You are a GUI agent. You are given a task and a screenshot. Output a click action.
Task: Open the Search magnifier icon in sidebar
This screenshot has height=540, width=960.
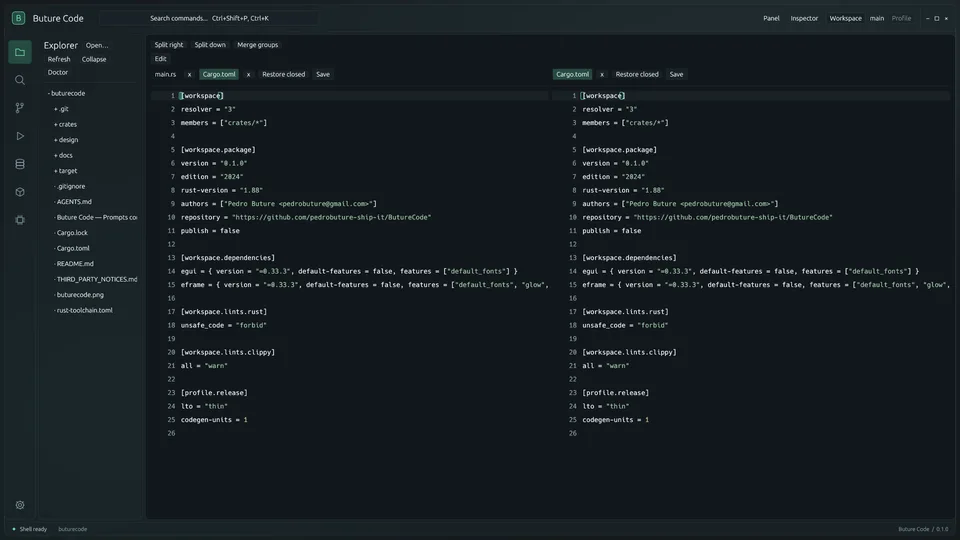coord(20,80)
